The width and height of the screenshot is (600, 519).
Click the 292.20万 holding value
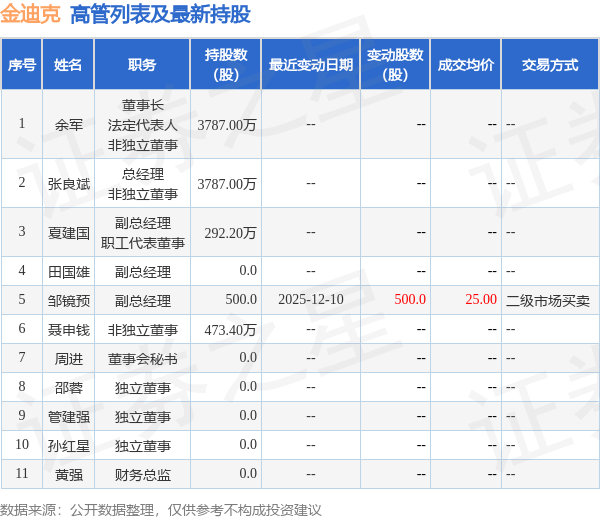[x=230, y=233]
